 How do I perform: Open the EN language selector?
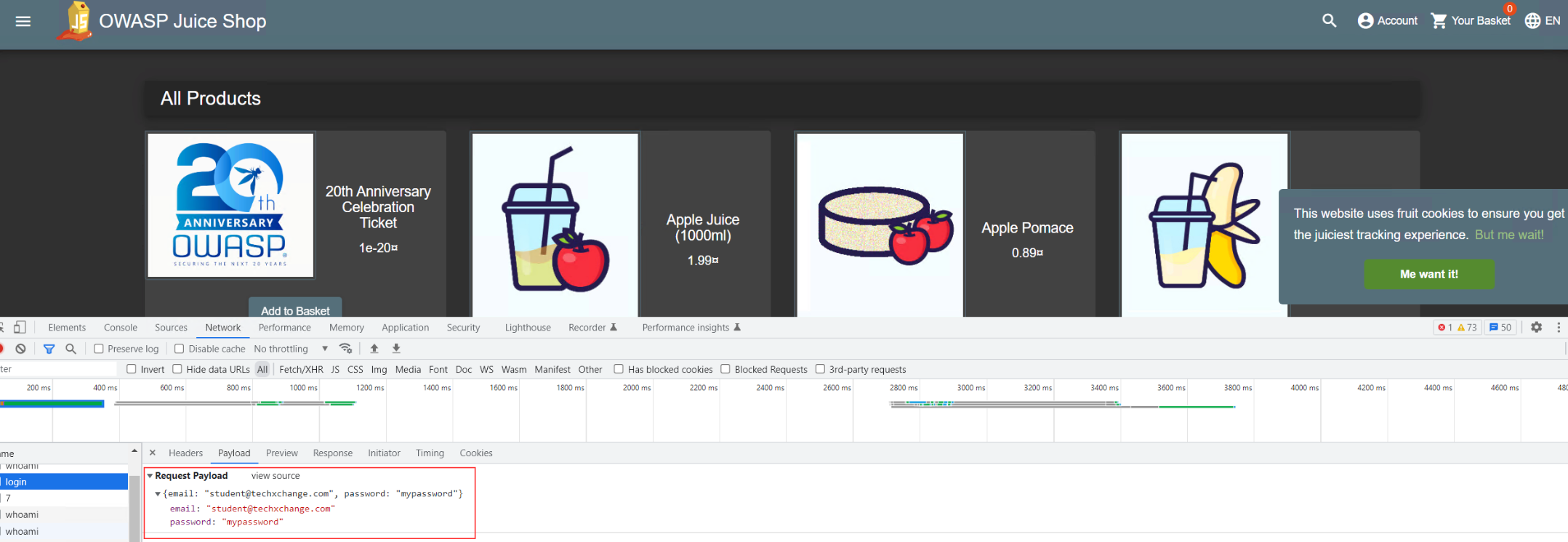(x=1542, y=20)
